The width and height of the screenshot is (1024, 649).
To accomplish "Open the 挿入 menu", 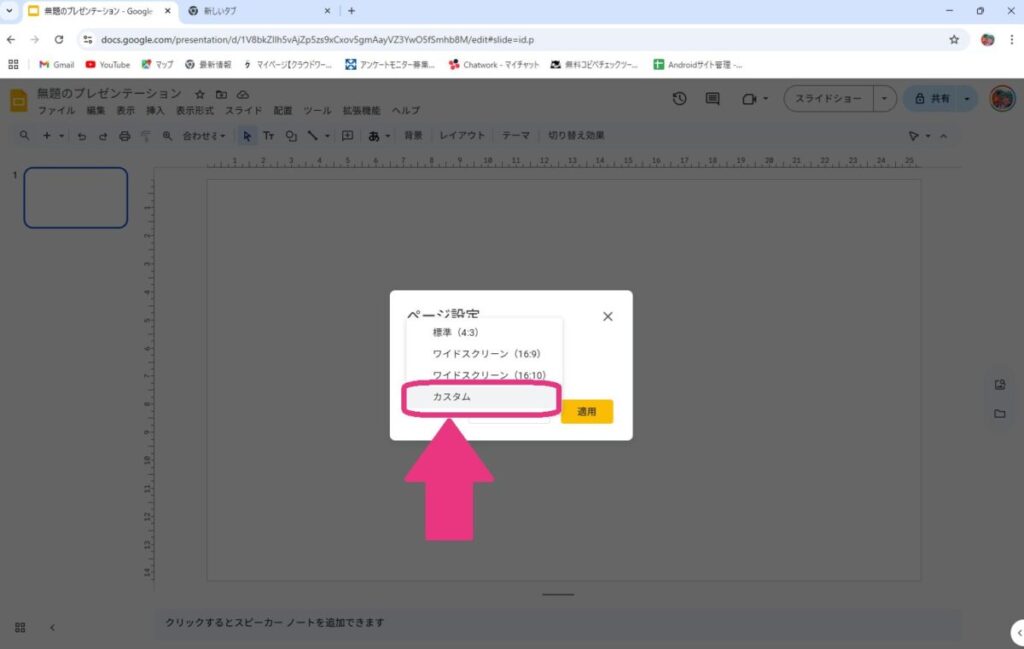I will point(155,110).
